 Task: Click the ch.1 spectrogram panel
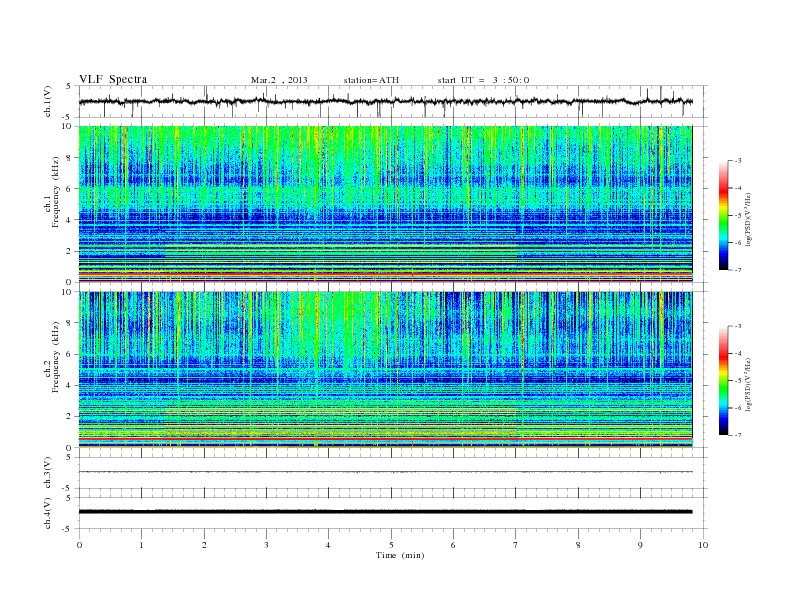[x=385, y=204]
